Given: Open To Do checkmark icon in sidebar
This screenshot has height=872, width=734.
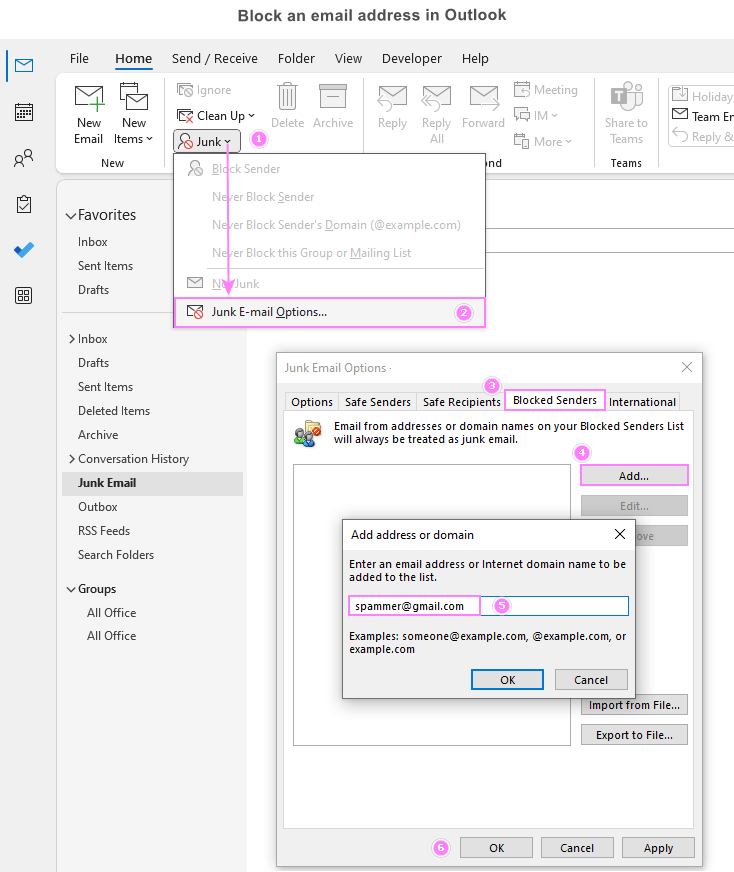Looking at the screenshot, I should point(24,250).
